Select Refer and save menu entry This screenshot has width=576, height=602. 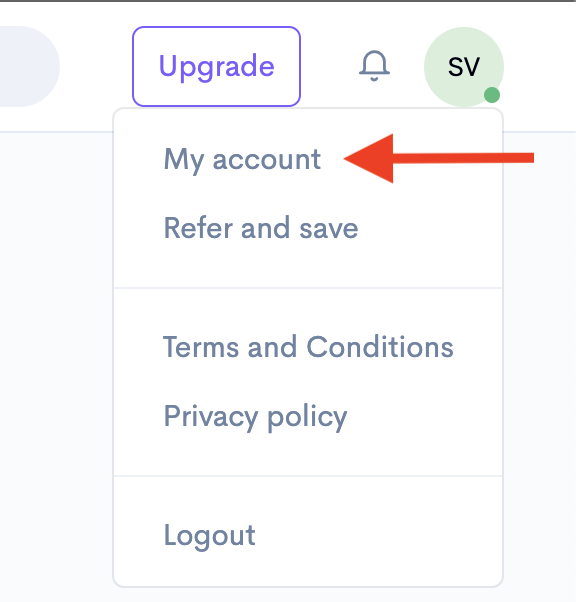pos(261,228)
